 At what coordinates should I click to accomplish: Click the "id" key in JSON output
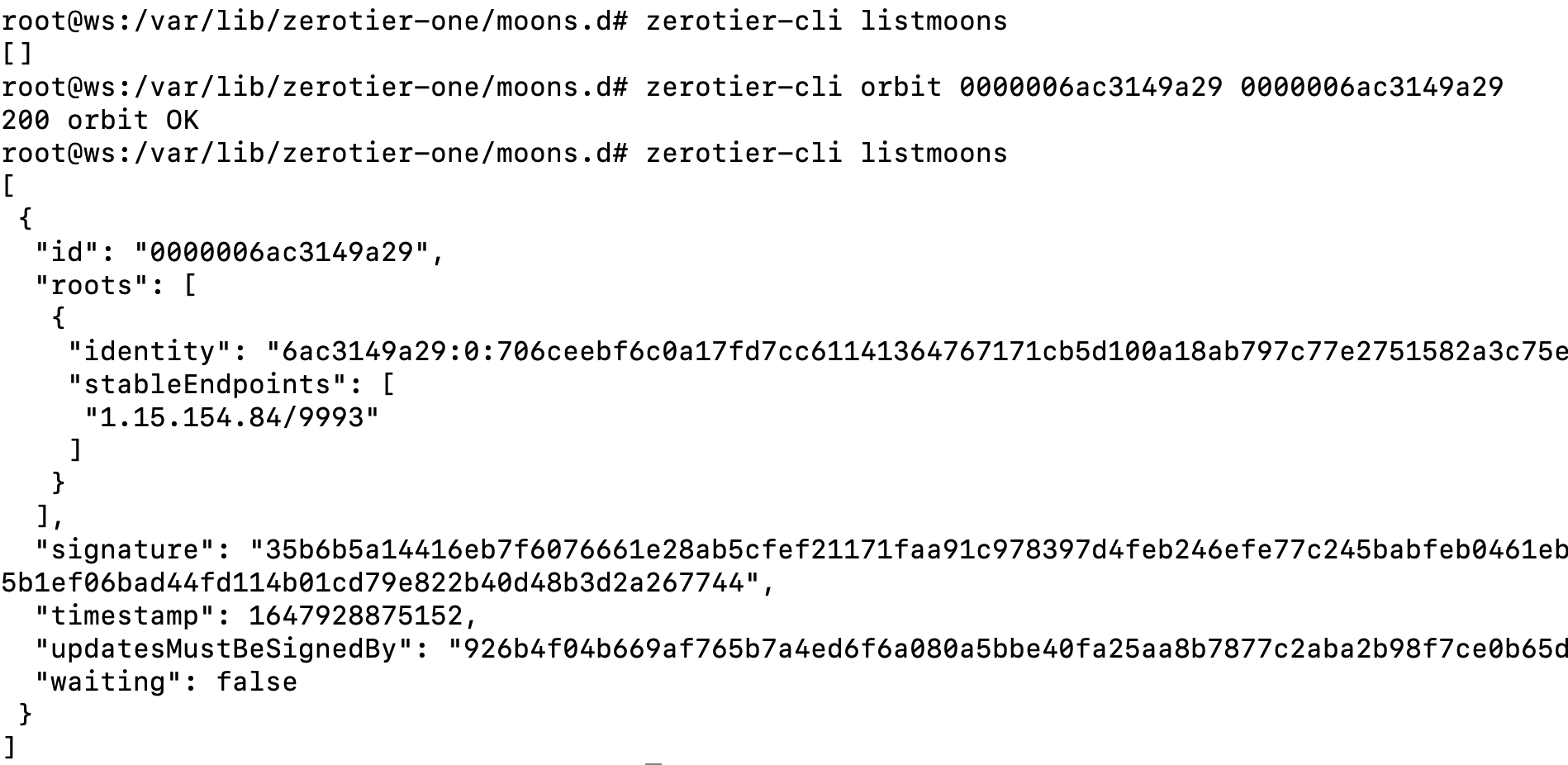[x=67, y=252]
